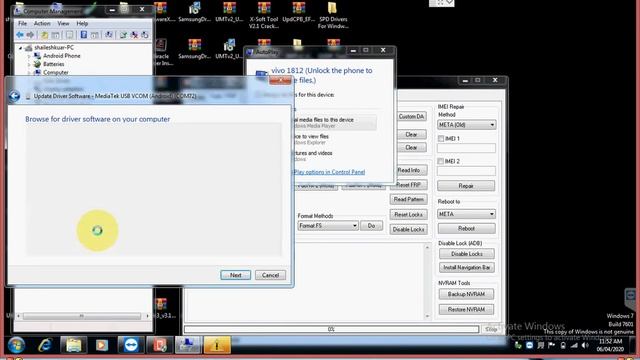This screenshot has height=360, width=640.
Task: Enable the IMEI 2 checkbox
Action: point(441,161)
